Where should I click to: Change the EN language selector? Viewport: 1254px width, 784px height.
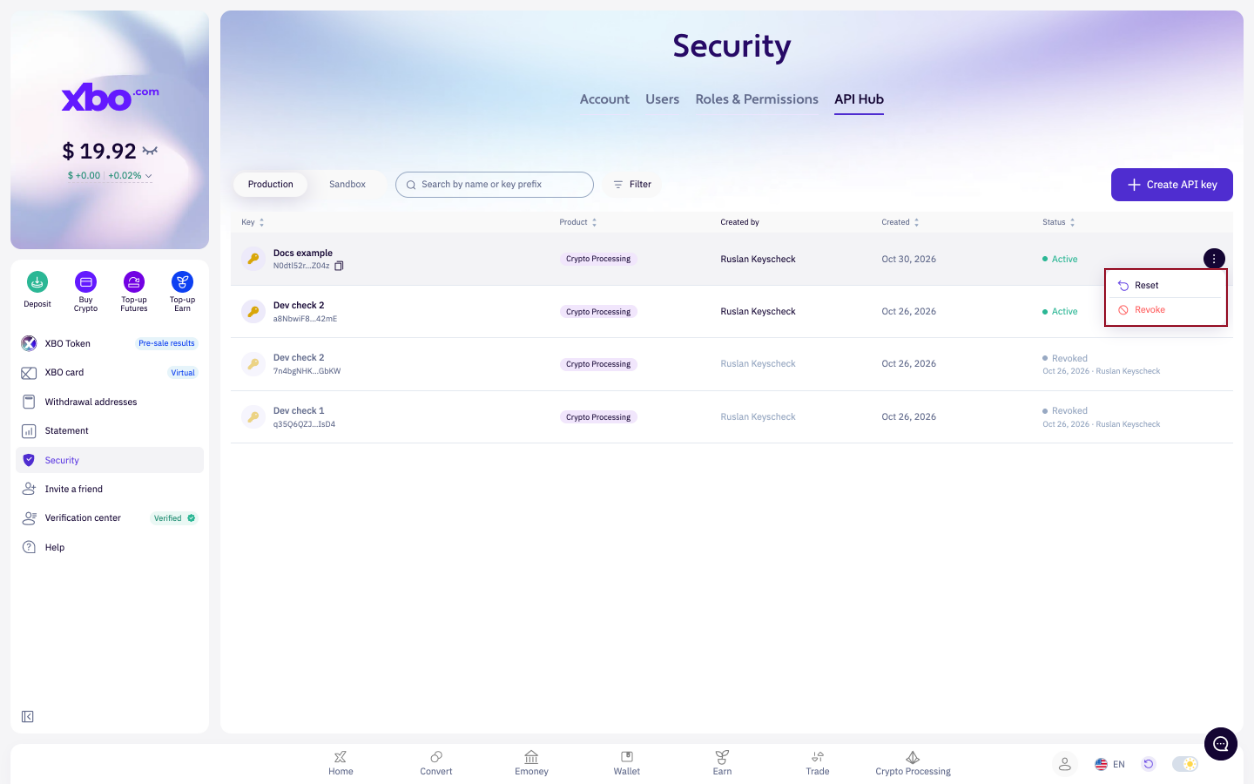[x=1110, y=764]
